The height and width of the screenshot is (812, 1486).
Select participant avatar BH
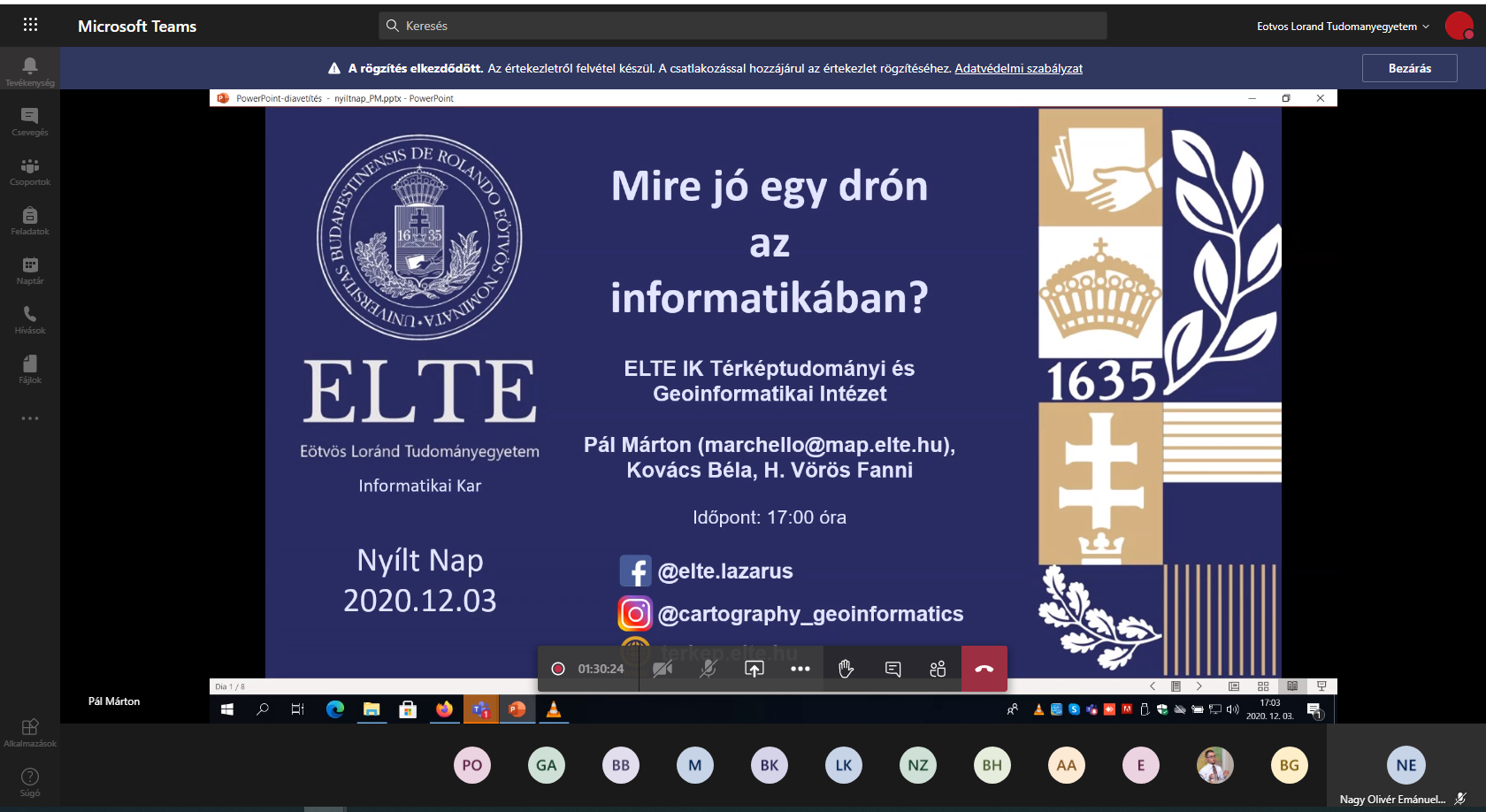(x=992, y=765)
